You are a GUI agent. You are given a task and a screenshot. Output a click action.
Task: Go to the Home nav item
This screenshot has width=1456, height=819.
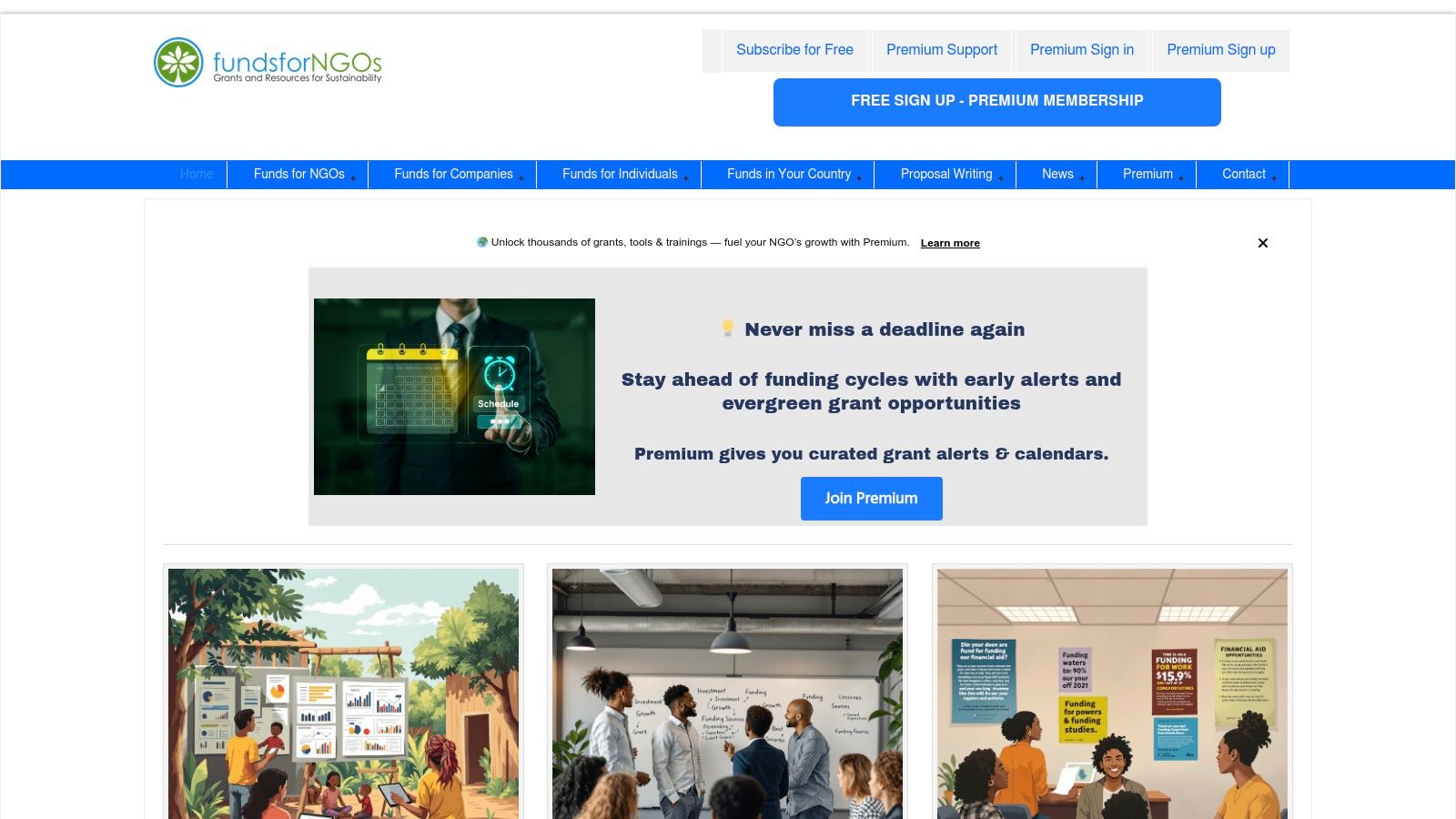pyautogui.click(x=197, y=175)
